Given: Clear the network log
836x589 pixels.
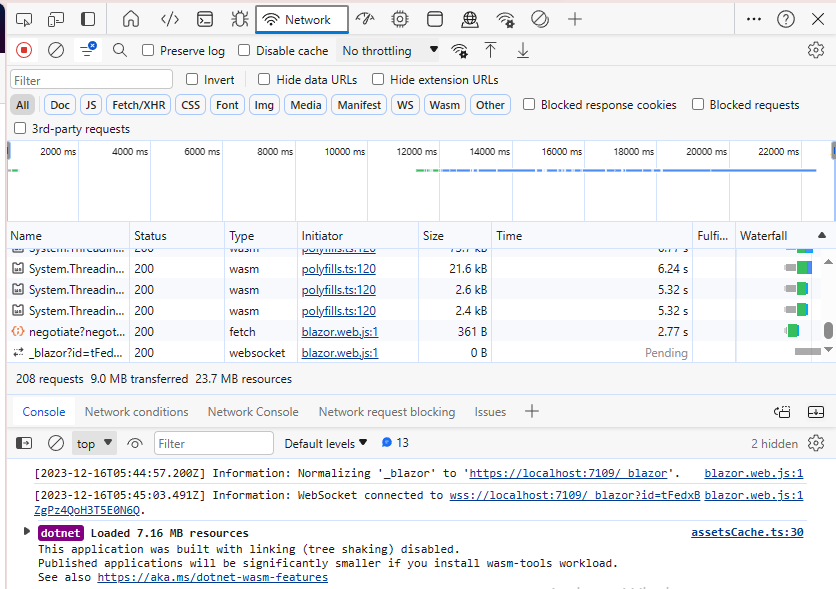Looking at the screenshot, I should pyautogui.click(x=56, y=50).
